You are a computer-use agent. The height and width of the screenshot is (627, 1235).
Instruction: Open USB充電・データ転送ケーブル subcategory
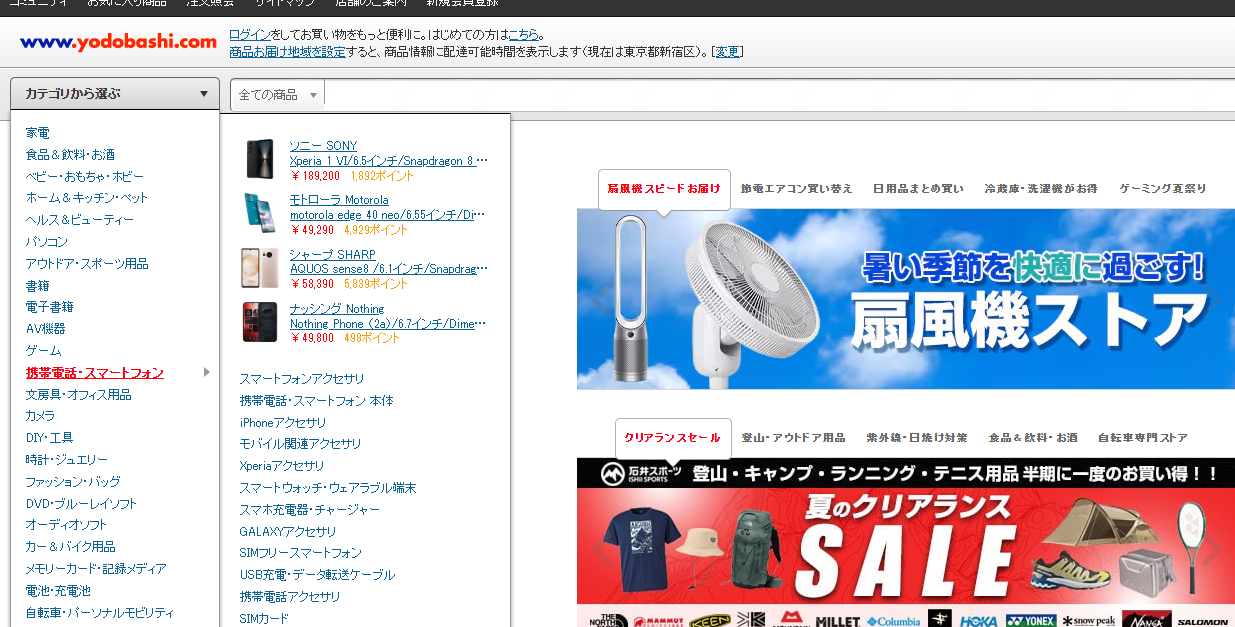[x=318, y=575]
